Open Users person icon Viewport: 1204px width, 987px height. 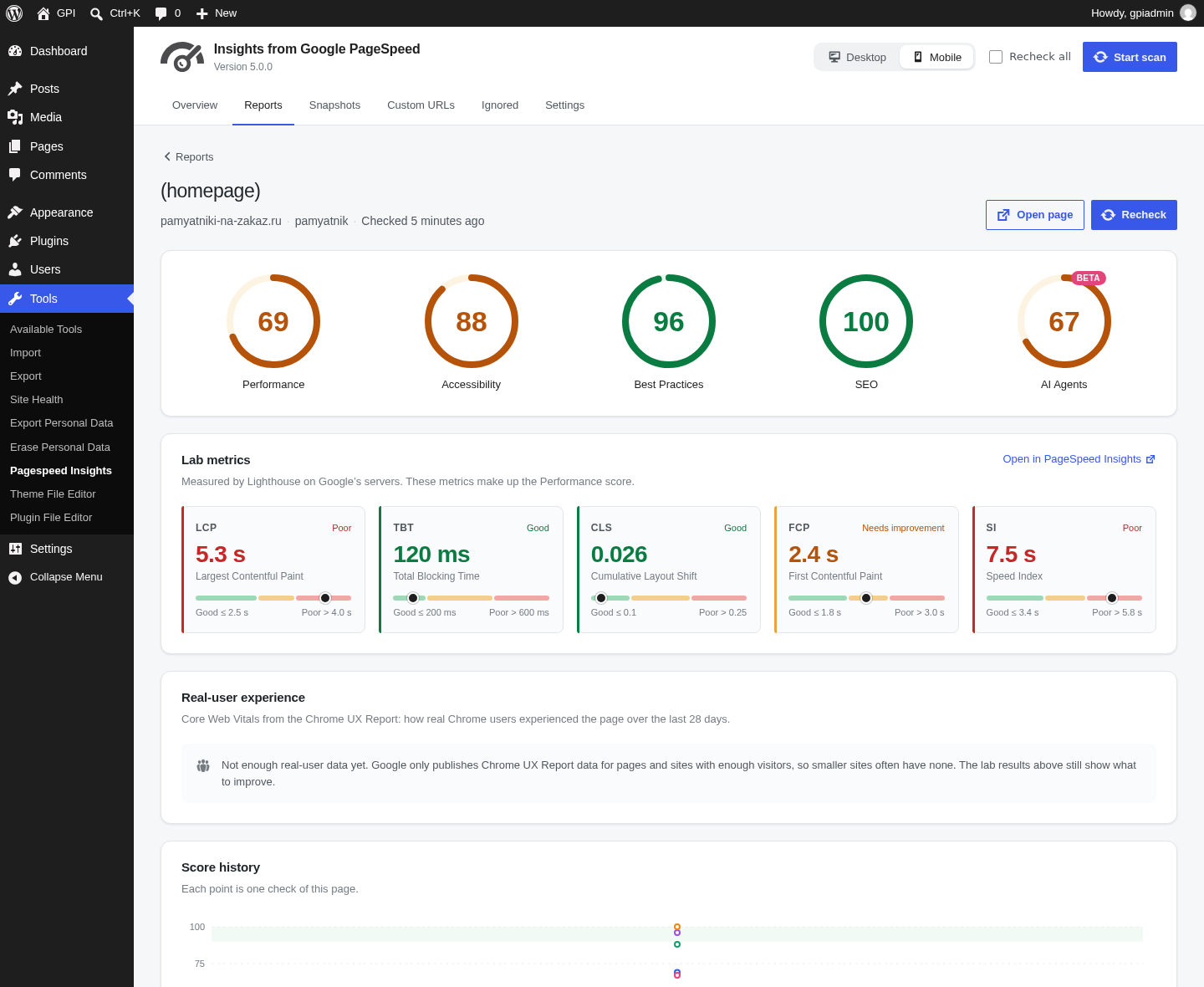tap(15, 269)
